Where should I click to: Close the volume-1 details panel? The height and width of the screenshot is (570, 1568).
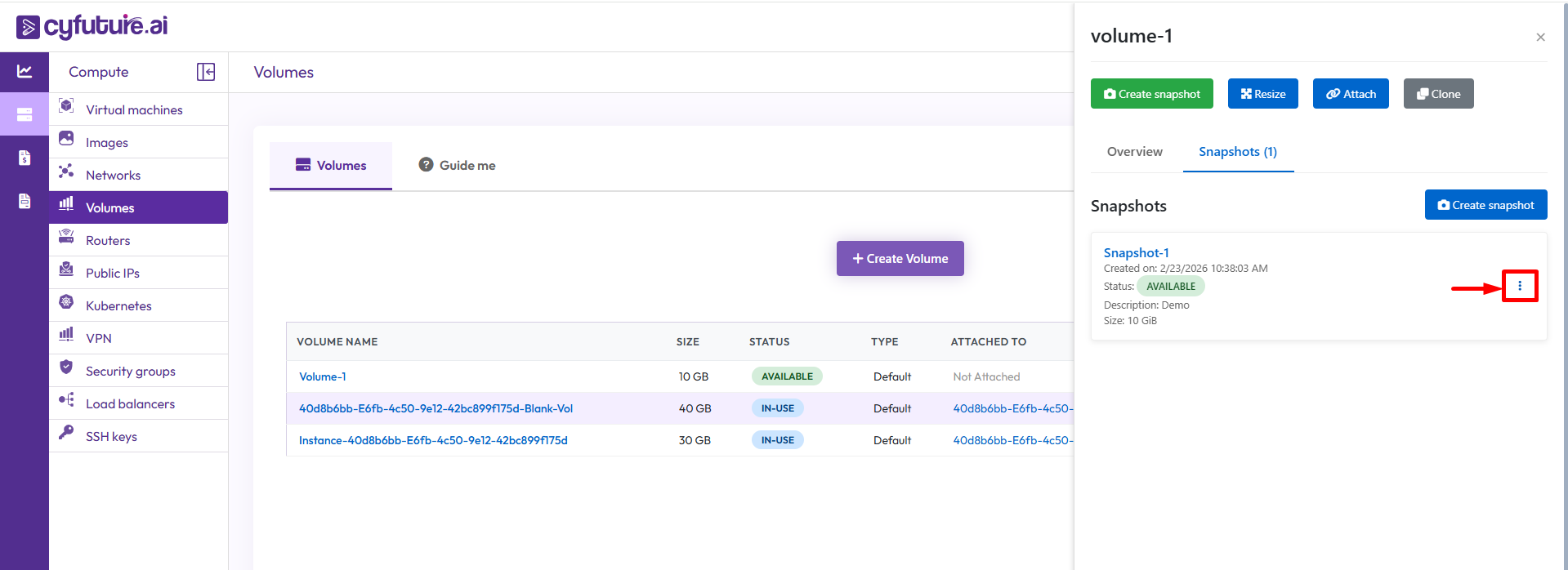click(1540, 38)
